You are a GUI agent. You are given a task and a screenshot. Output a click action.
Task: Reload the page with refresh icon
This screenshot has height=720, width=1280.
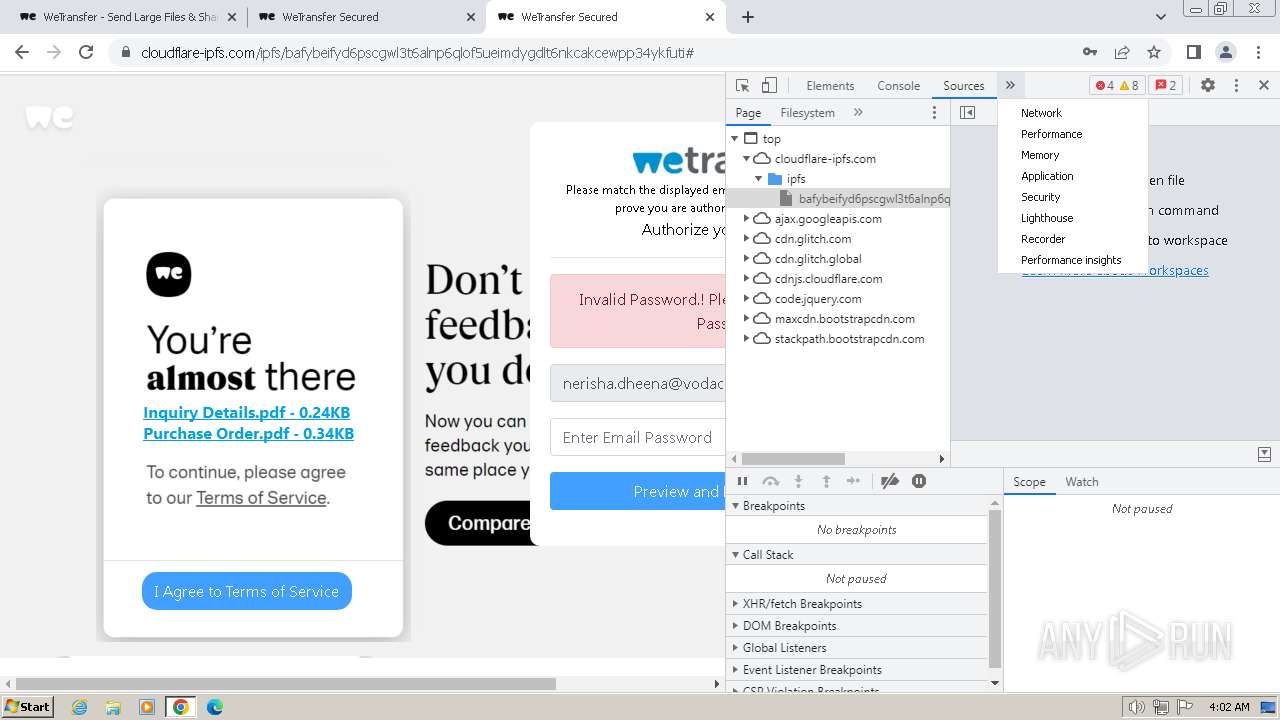coord(86,52)
